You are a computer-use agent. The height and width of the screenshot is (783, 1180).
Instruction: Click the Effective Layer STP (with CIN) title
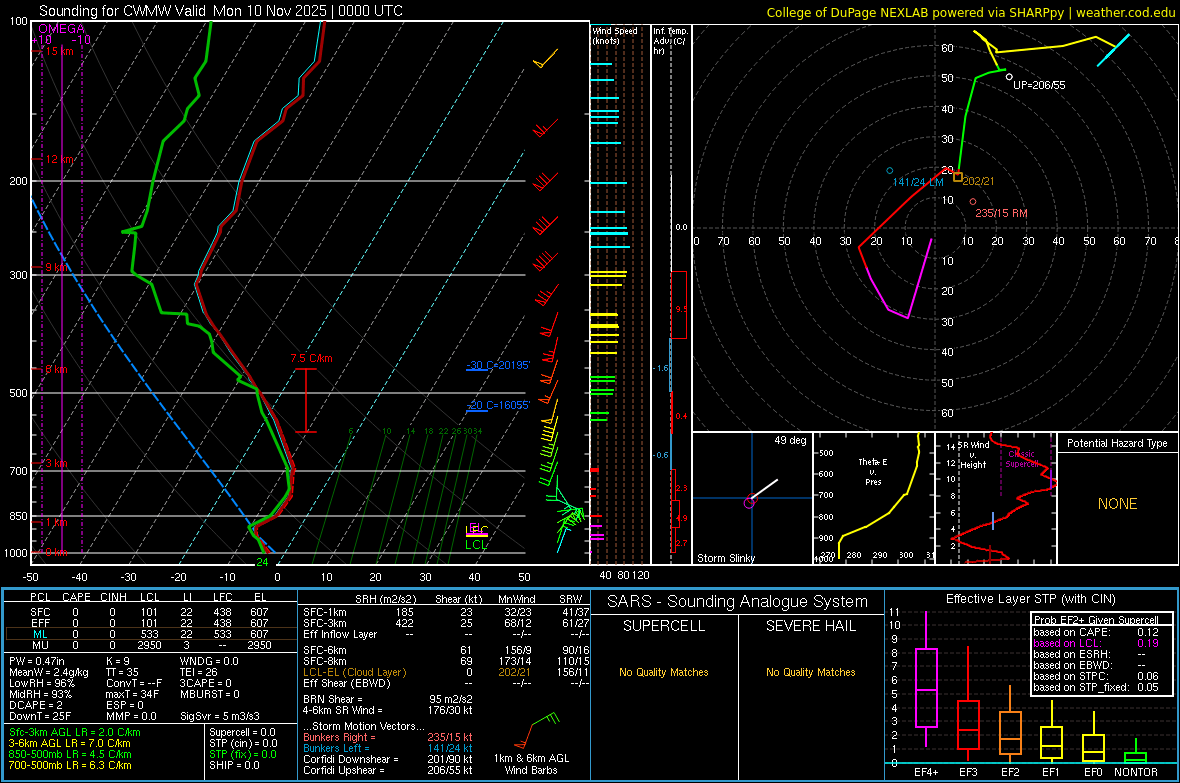(x=1030, y=599)
